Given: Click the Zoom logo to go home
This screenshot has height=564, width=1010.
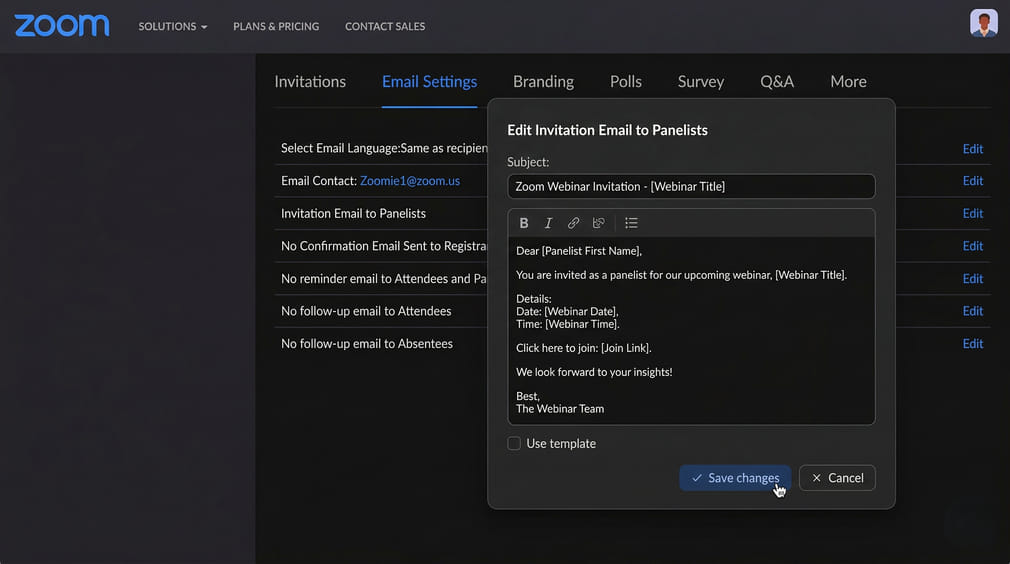Looking at the screenshot, I should click(x=62, y=26).
